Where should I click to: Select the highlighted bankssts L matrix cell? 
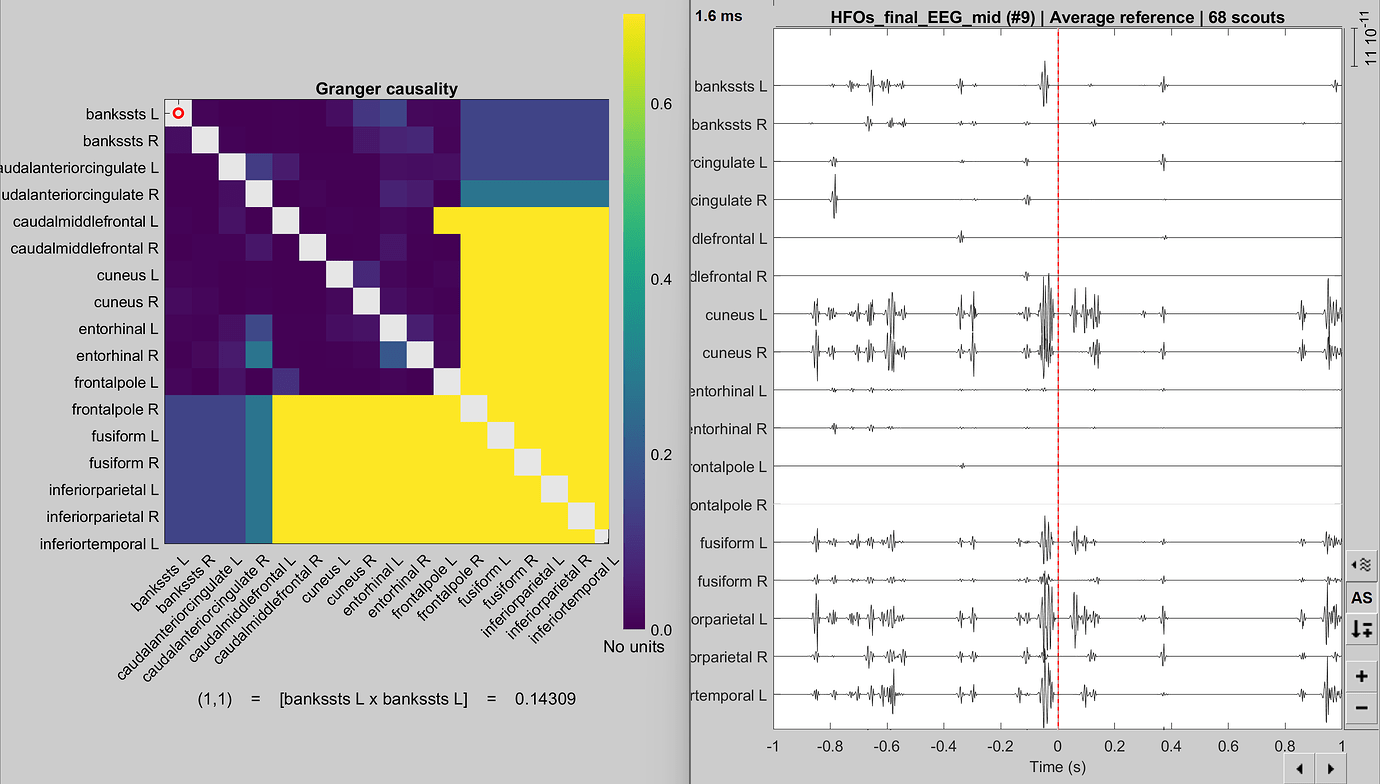coord(177,113)
